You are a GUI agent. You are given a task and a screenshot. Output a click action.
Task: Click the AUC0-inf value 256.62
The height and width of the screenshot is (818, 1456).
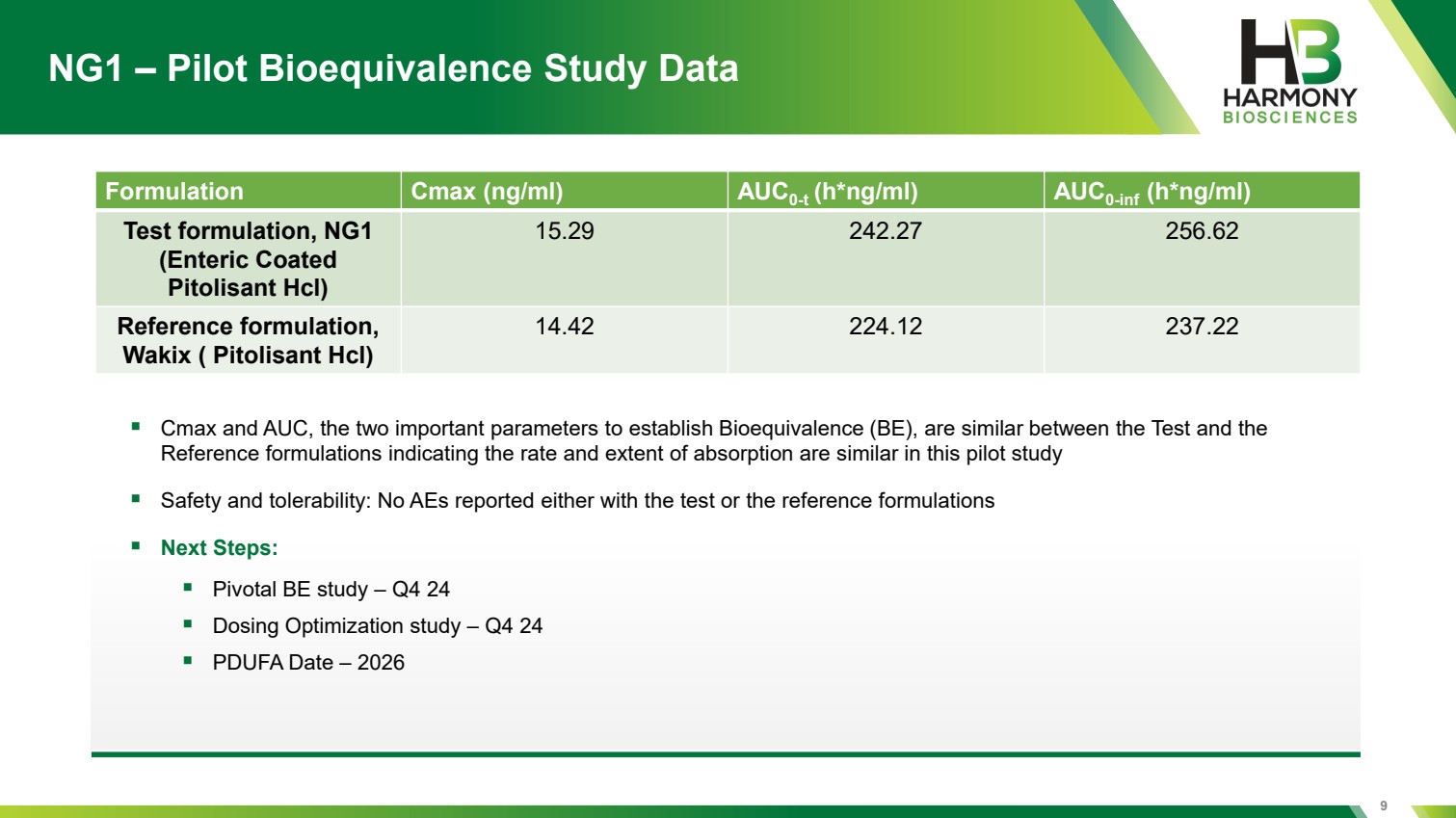[1202, 231]
